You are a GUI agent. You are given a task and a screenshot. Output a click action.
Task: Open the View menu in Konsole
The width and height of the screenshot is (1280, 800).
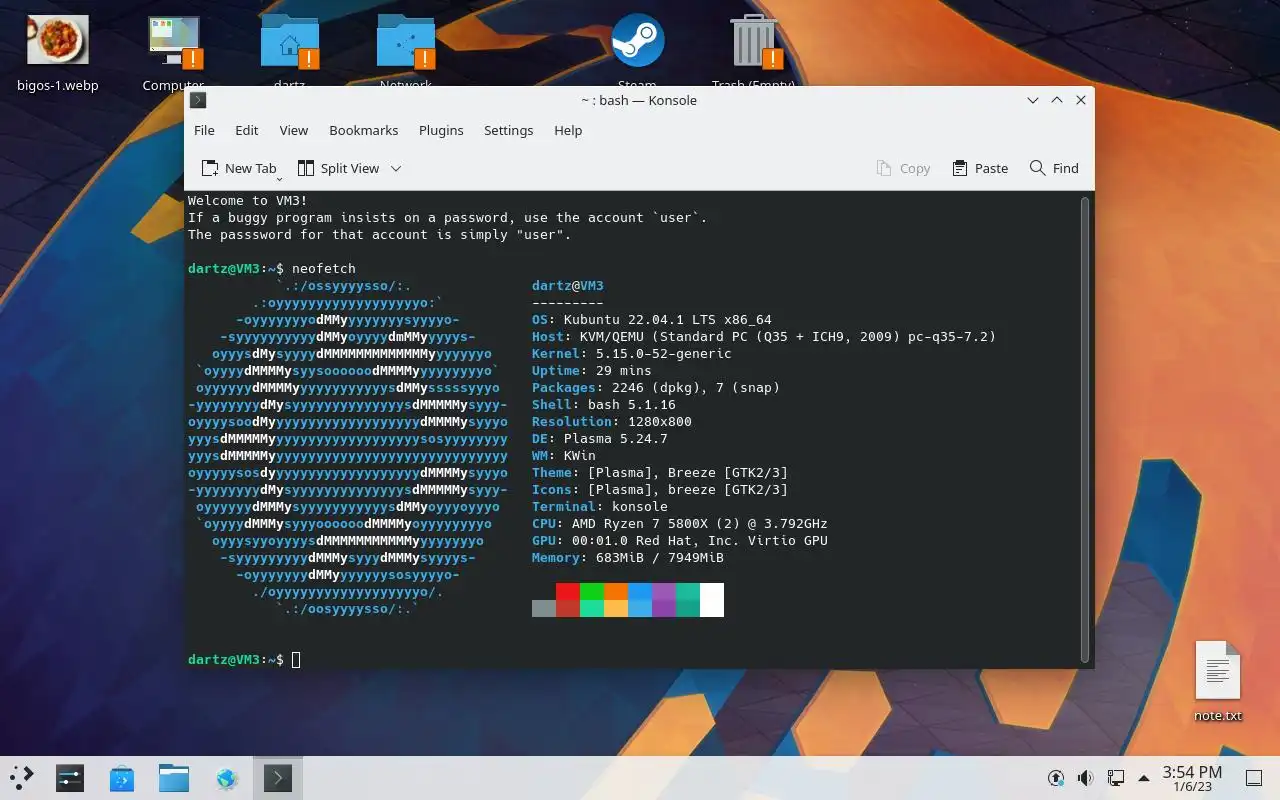click(294, 130)
